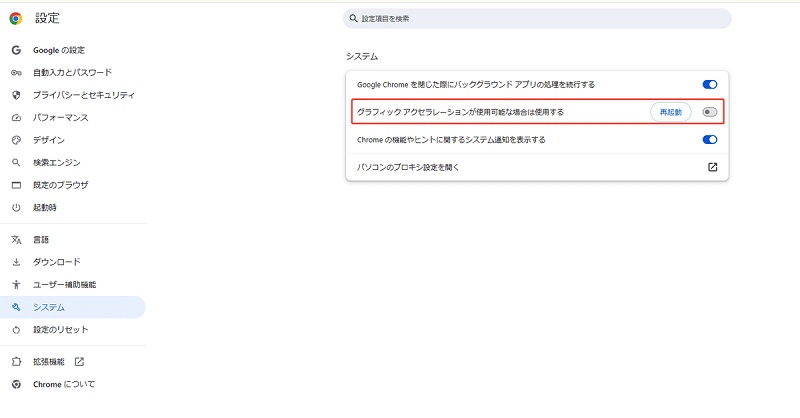Toggle Chrome feature and hint system notifications
Viewport: 800px width, 418px height.
[710, 140]
